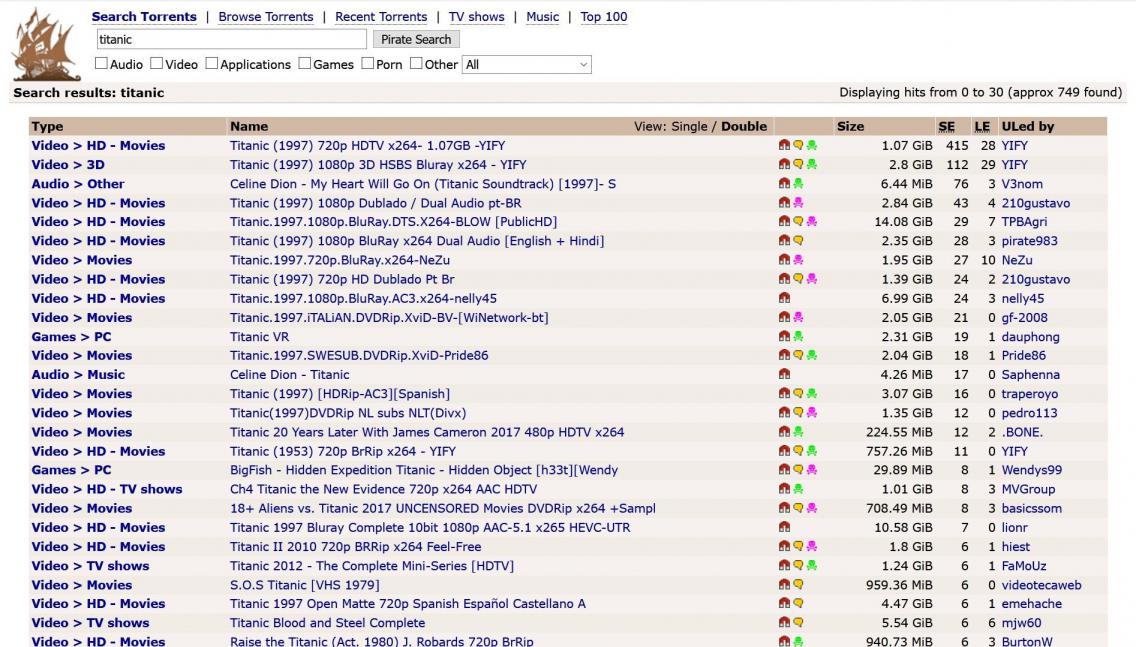1136x647 pixels.
Task: Click magnet icon in the lionr row
Action: click(784, 527)
